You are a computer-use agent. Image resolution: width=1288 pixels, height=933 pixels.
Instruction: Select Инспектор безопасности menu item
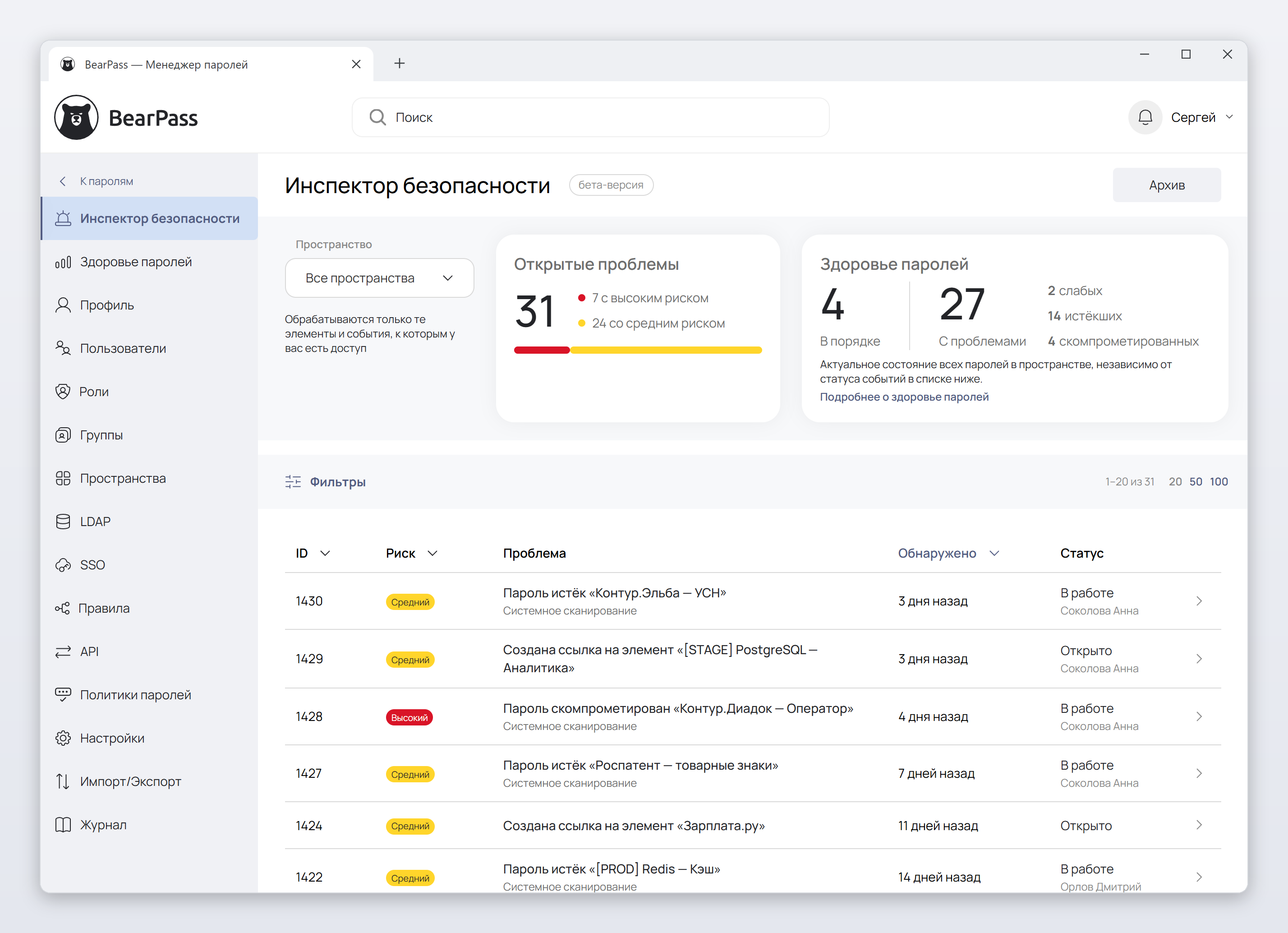click(149, 218)
